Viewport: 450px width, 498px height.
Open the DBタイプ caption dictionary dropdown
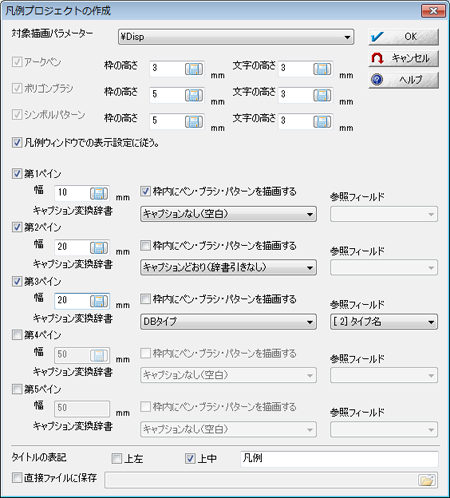(x=228, y=322)
